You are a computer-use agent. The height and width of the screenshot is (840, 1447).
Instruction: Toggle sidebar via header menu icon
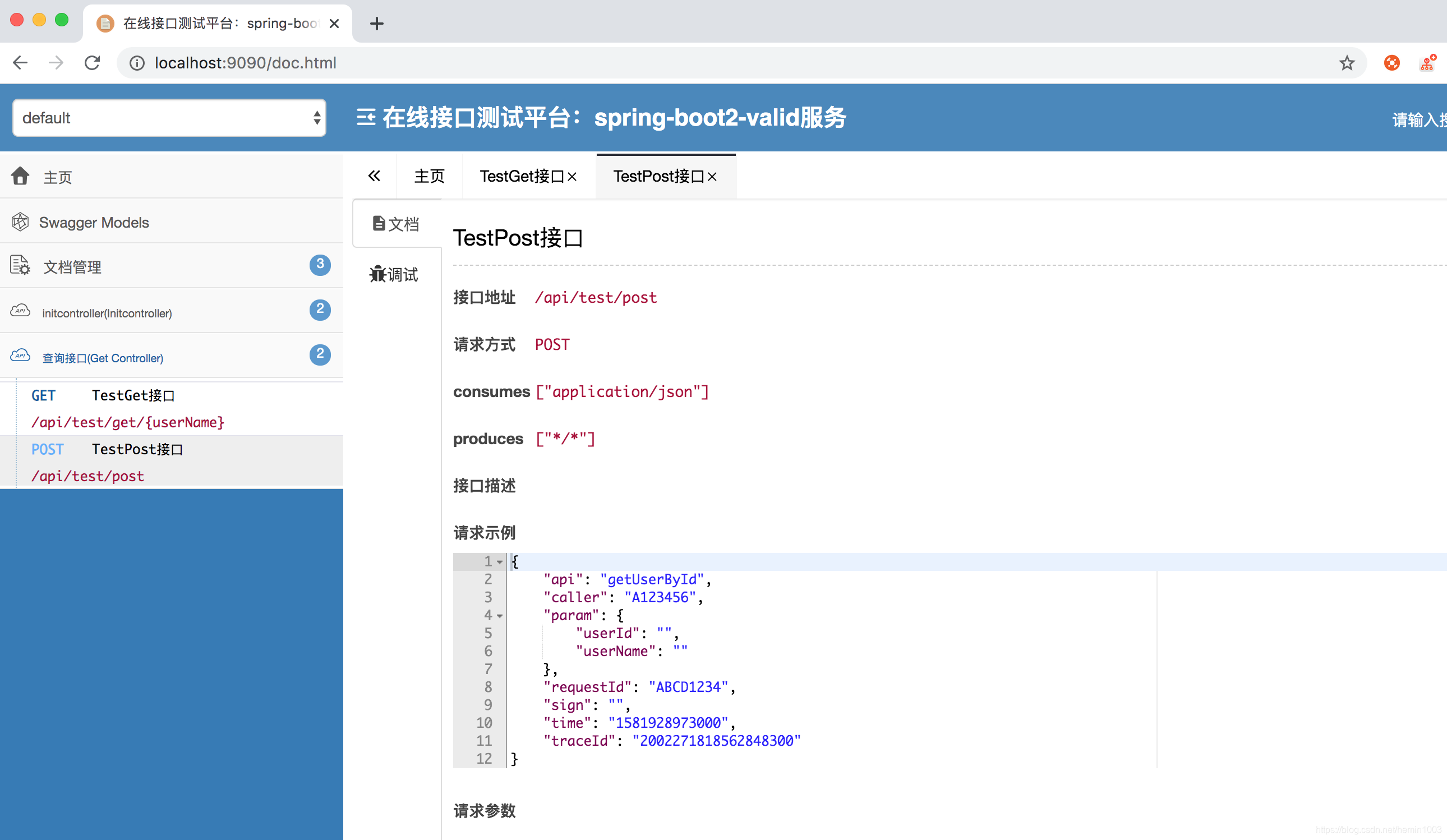click(366, 117)
